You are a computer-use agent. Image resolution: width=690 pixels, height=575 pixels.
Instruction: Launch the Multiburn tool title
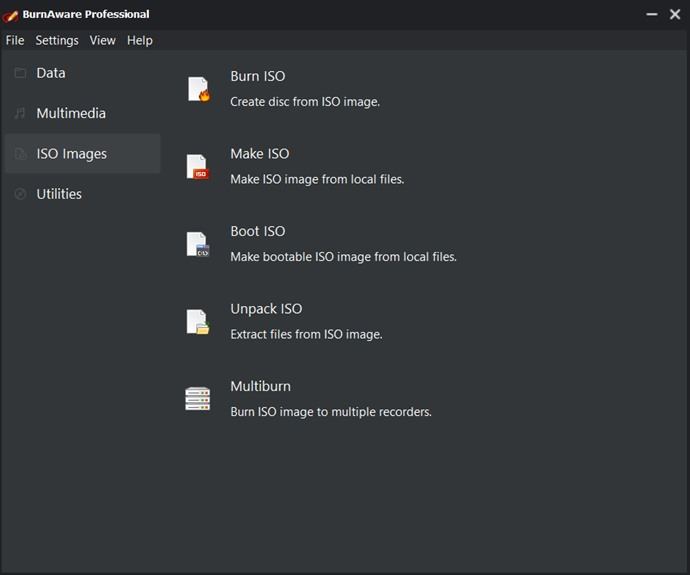(x=261, y=386)
